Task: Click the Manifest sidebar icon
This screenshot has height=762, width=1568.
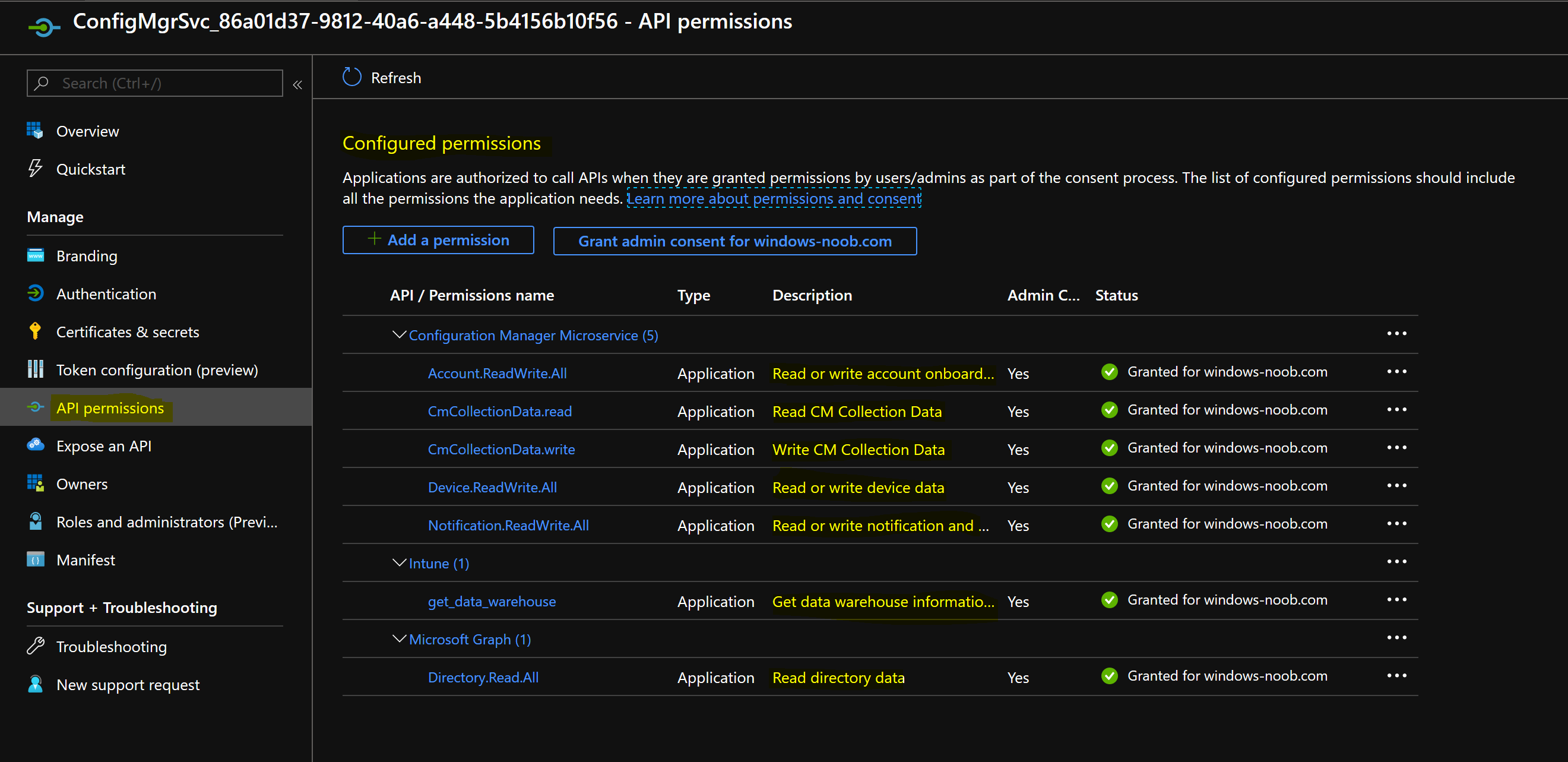Action: (x=35, y=559)
